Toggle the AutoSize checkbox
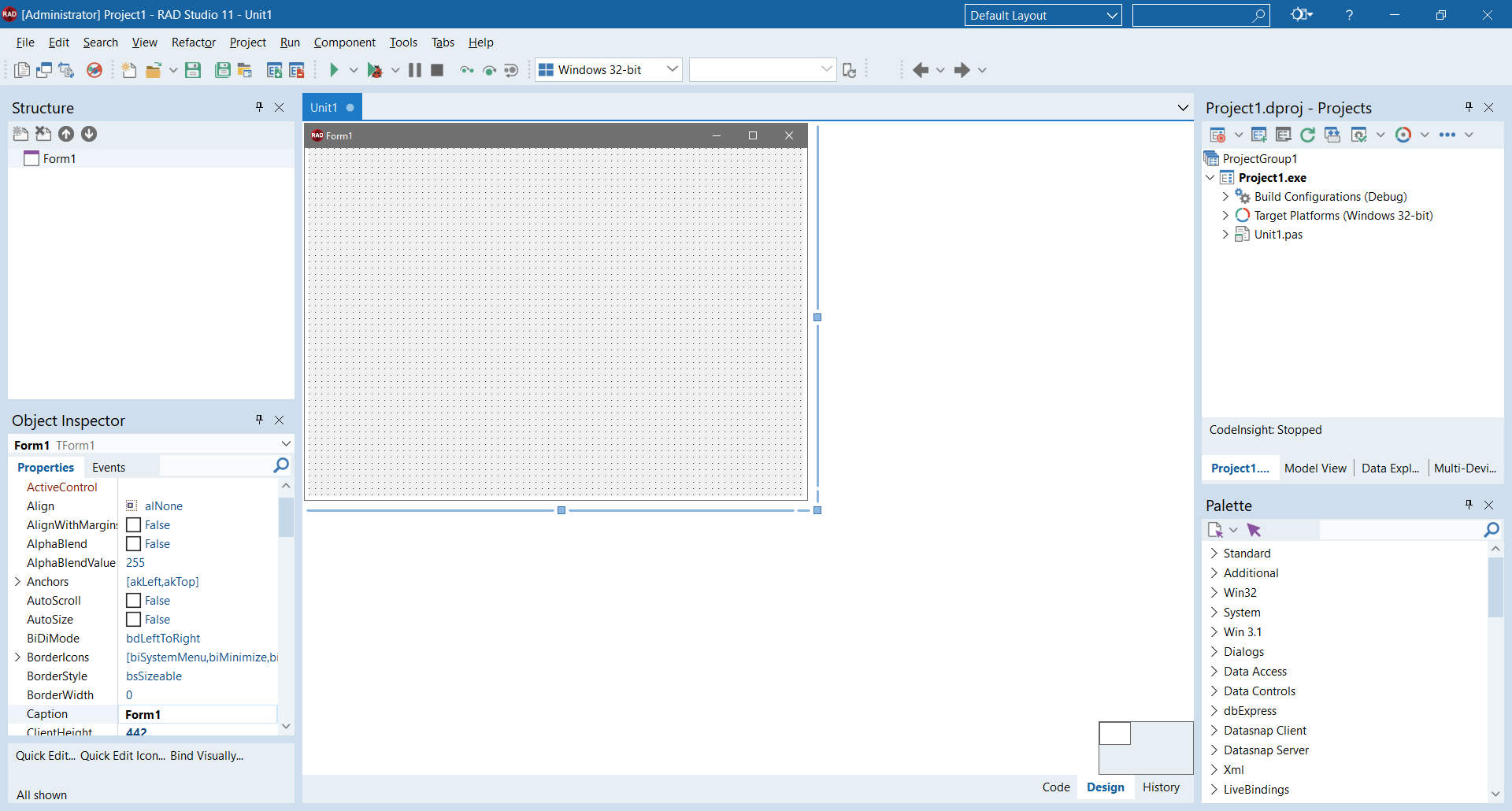This screenshot has height=811, width=1512. 134,620
